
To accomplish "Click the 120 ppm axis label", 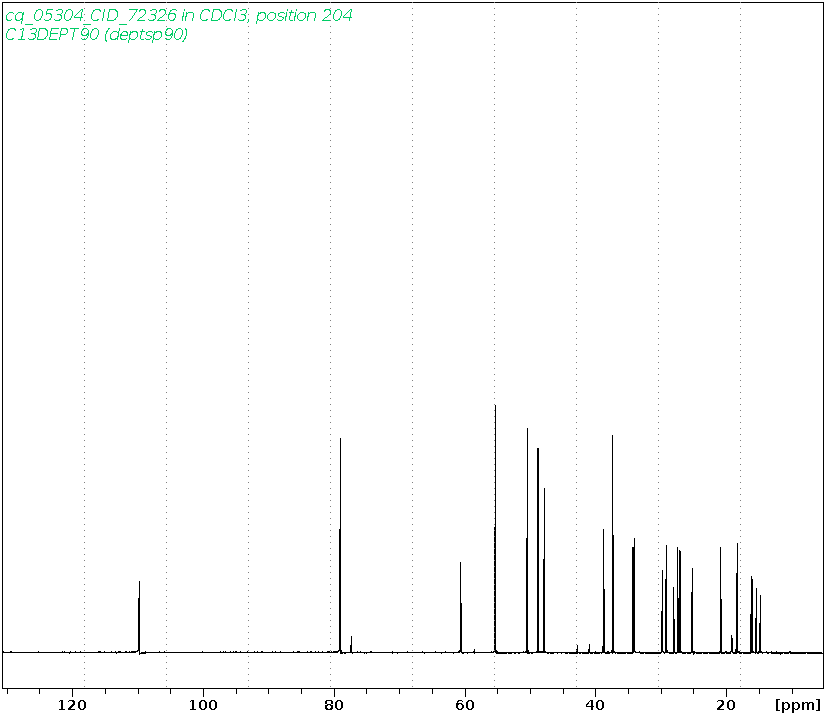I will 72,705.
